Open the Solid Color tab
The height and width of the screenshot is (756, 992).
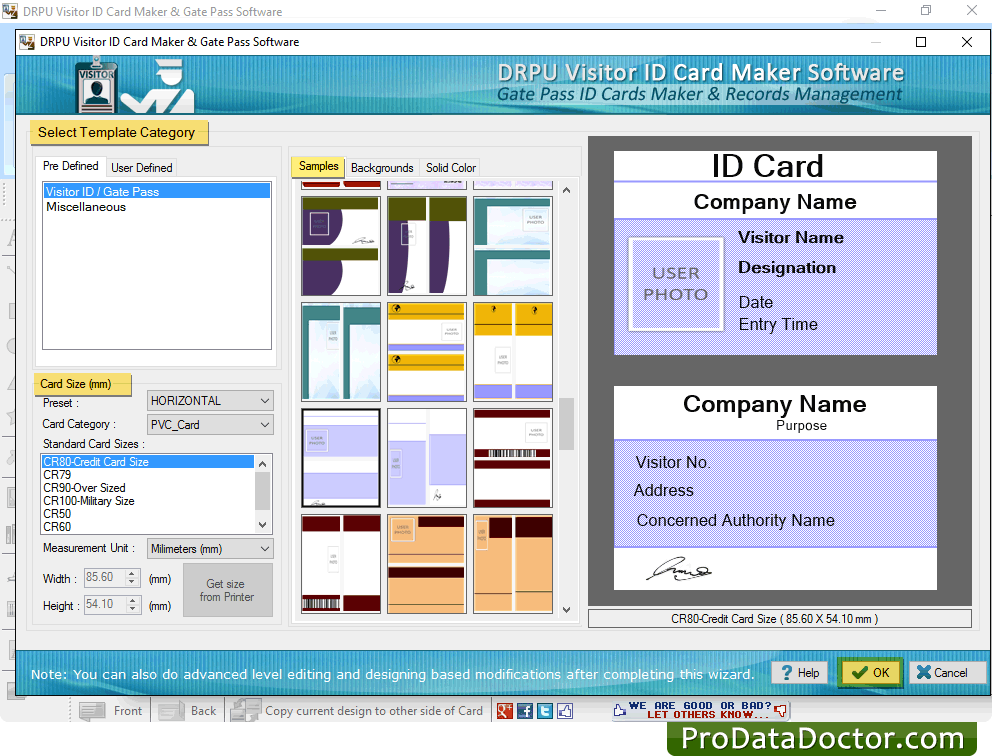click(450, 168)
